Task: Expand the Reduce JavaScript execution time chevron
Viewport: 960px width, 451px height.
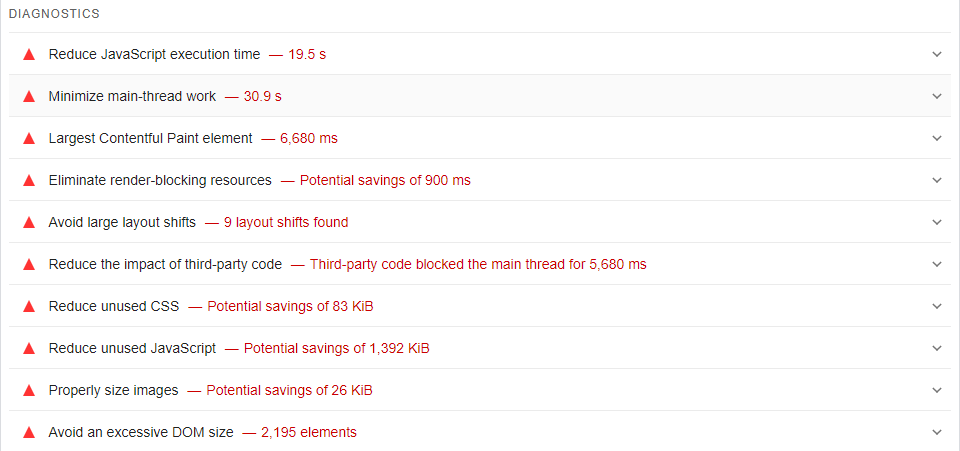Action: point(936,54)
